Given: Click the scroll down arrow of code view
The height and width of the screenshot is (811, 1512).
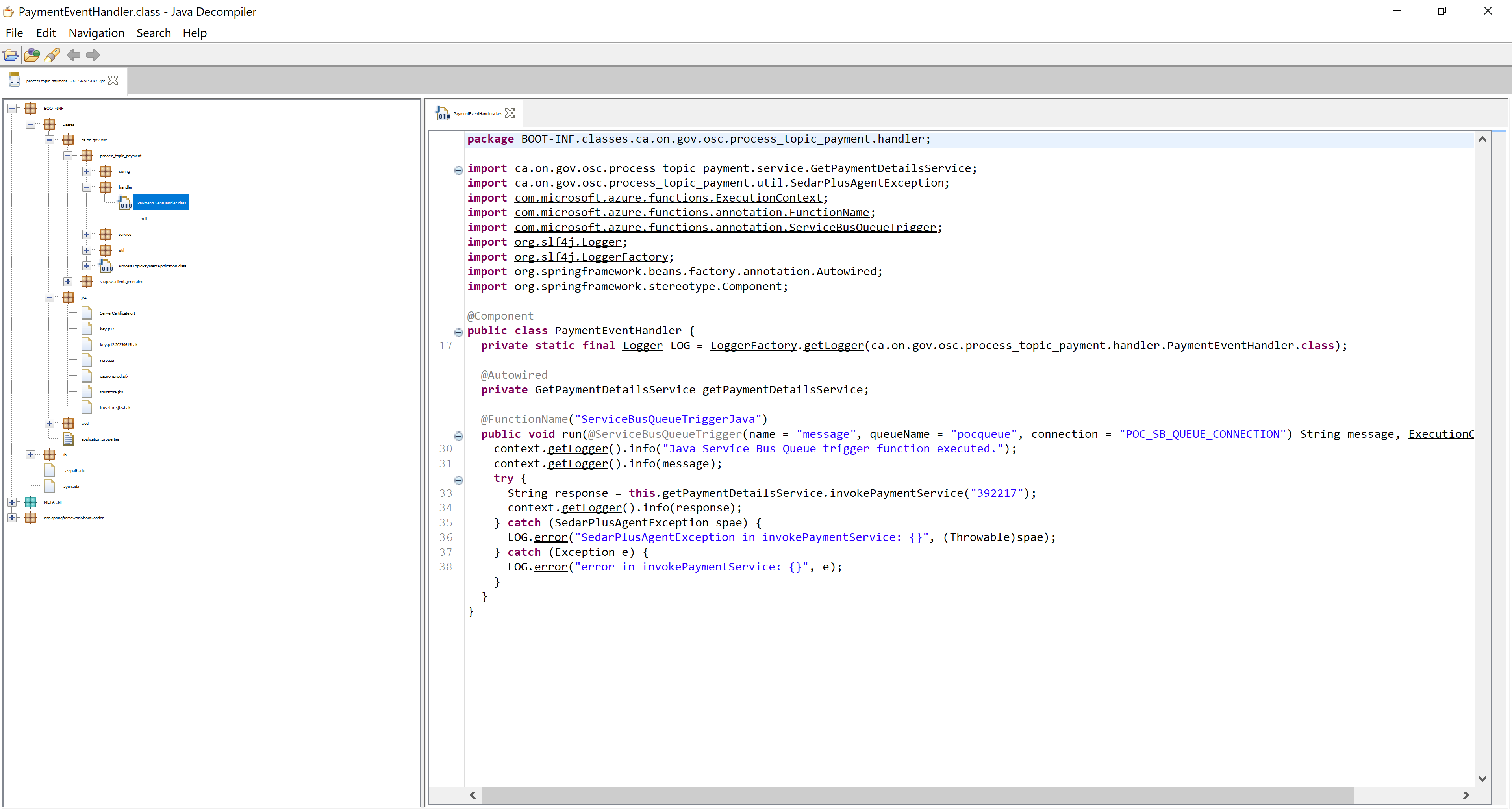Looking at the screenshot, I should [x=1482, y=779].
